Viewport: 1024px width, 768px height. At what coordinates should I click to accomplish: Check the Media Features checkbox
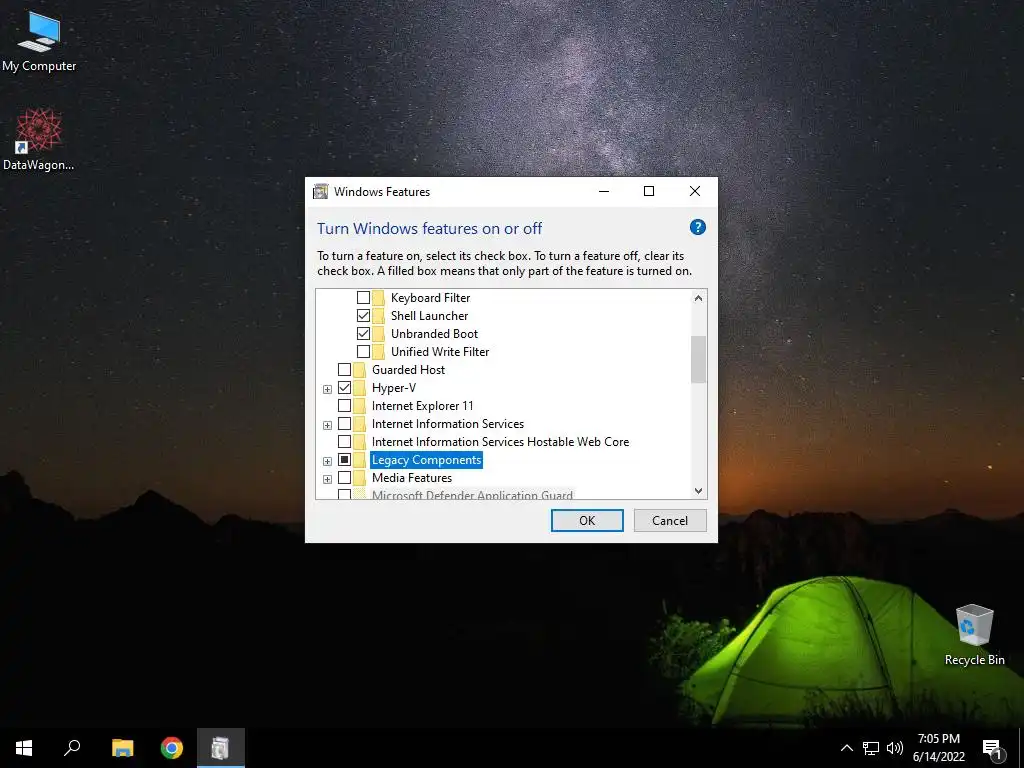[x=344, y=478]
